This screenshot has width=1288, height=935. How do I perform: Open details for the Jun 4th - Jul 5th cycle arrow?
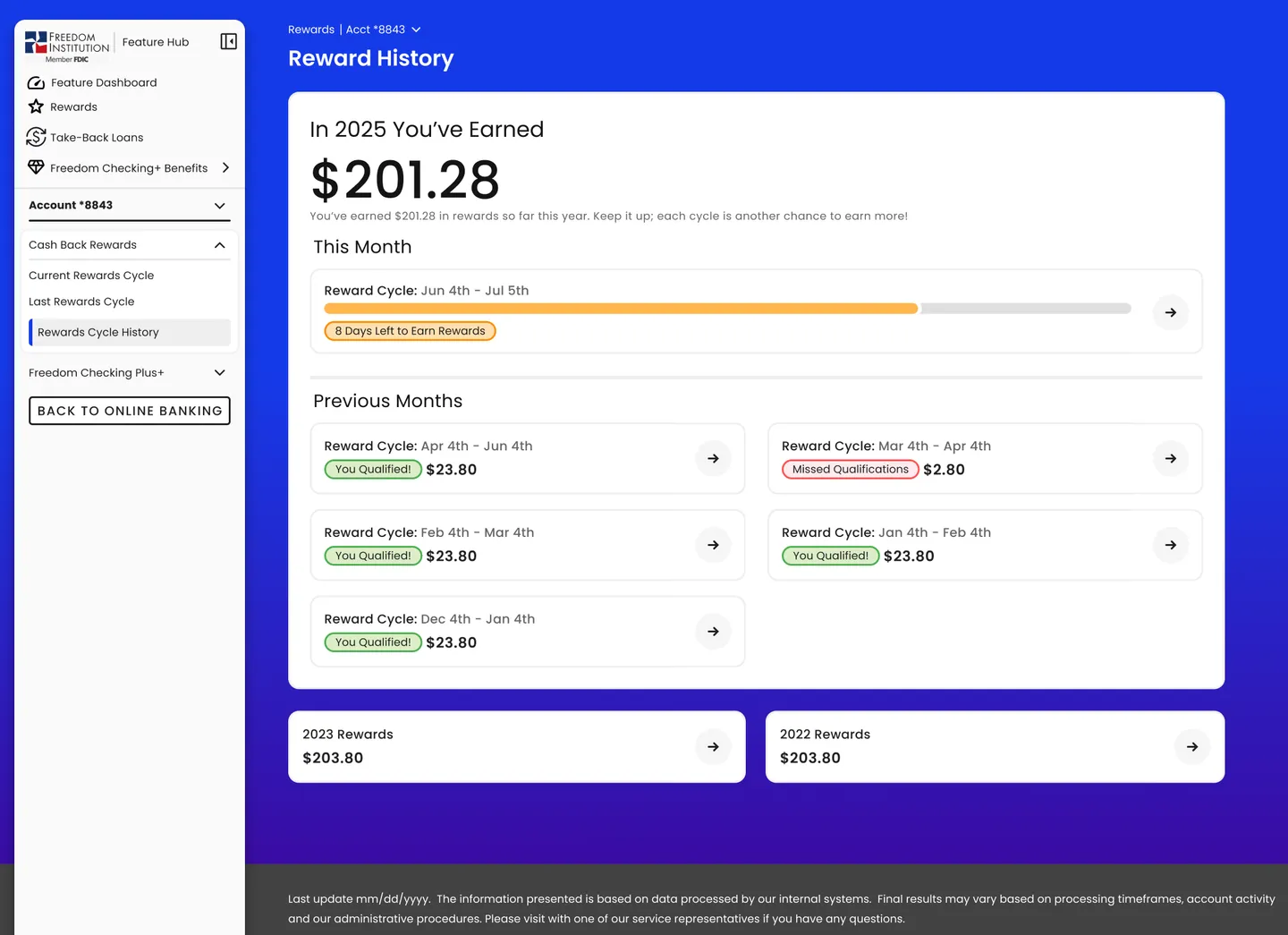[1170, 312]
